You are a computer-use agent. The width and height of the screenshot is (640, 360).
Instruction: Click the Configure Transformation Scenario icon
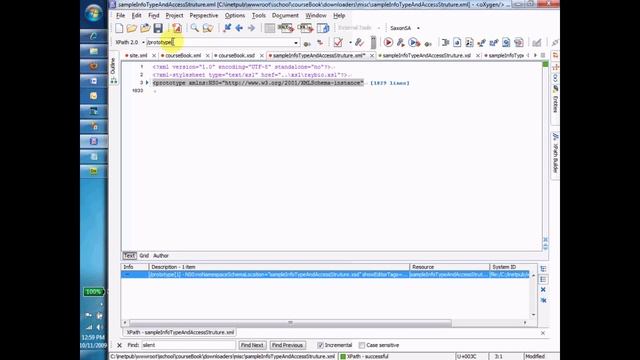coord(400,42)
